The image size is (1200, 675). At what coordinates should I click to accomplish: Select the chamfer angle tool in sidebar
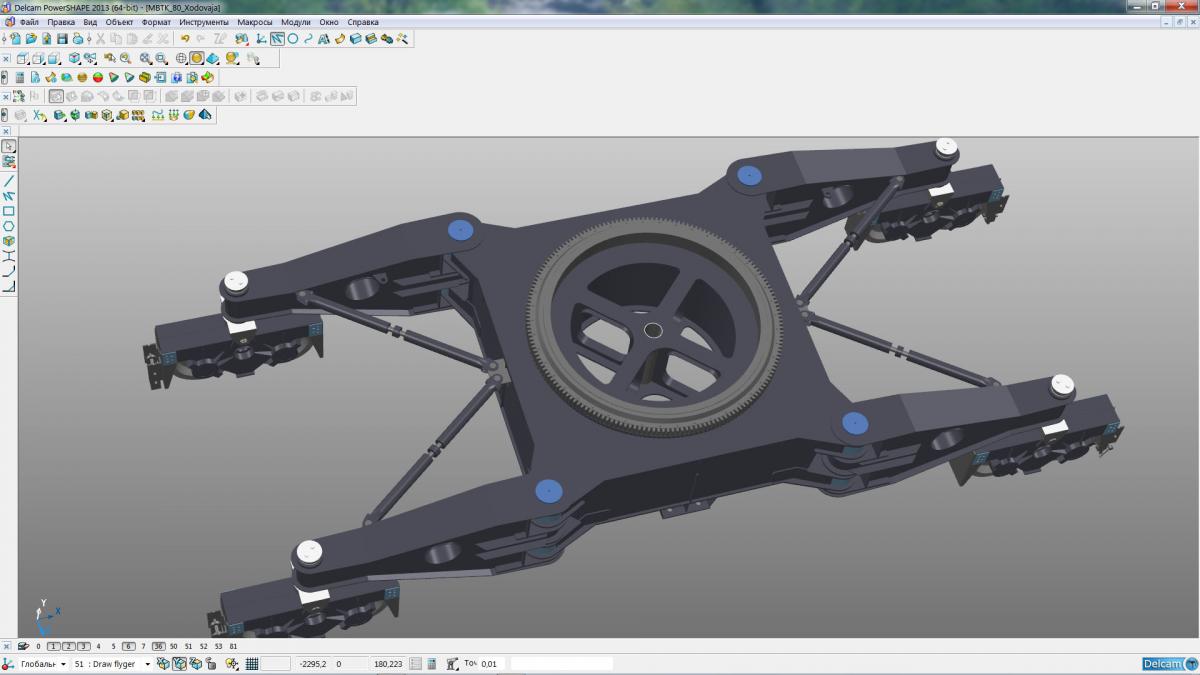(x=9, y=287)
